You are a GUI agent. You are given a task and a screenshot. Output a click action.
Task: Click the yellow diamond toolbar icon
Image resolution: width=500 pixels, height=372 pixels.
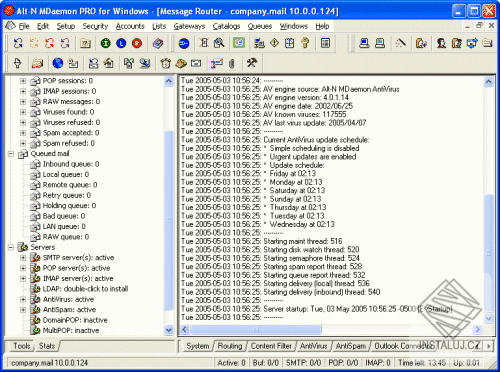pos(274,43)
